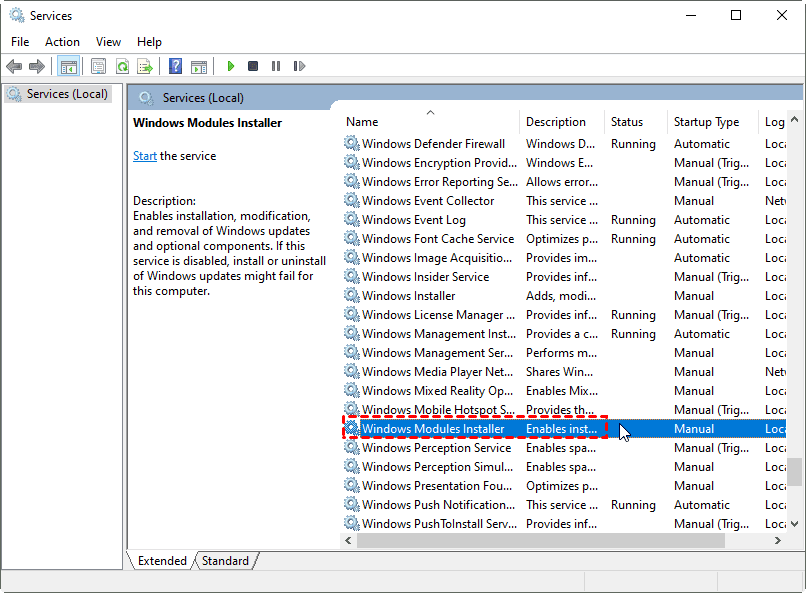Select Windows Image Acquisition service row
Viewport: 806px width, 593px height.
pos(564,257)
